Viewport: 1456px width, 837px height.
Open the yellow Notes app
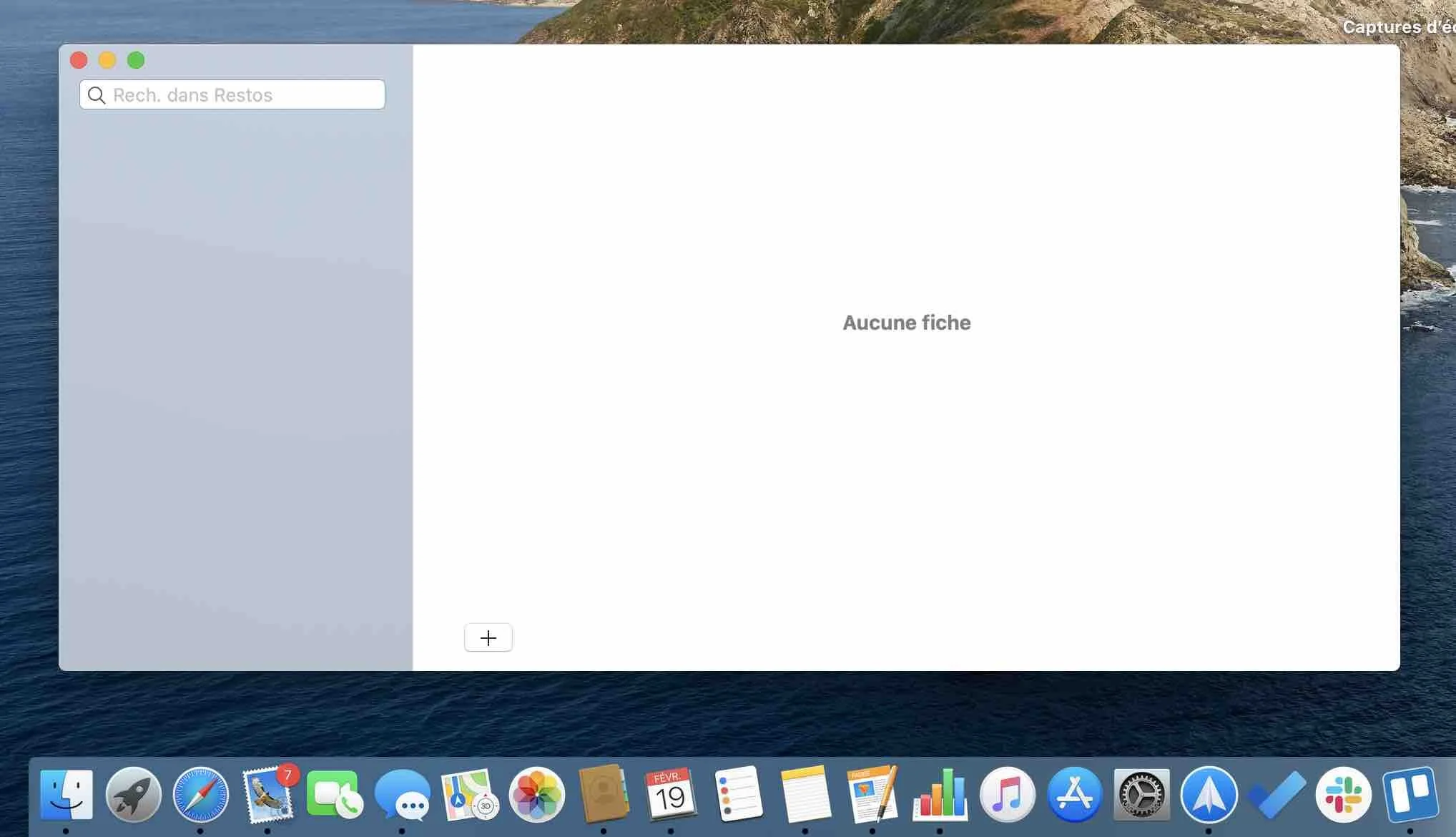pos(805,795)
